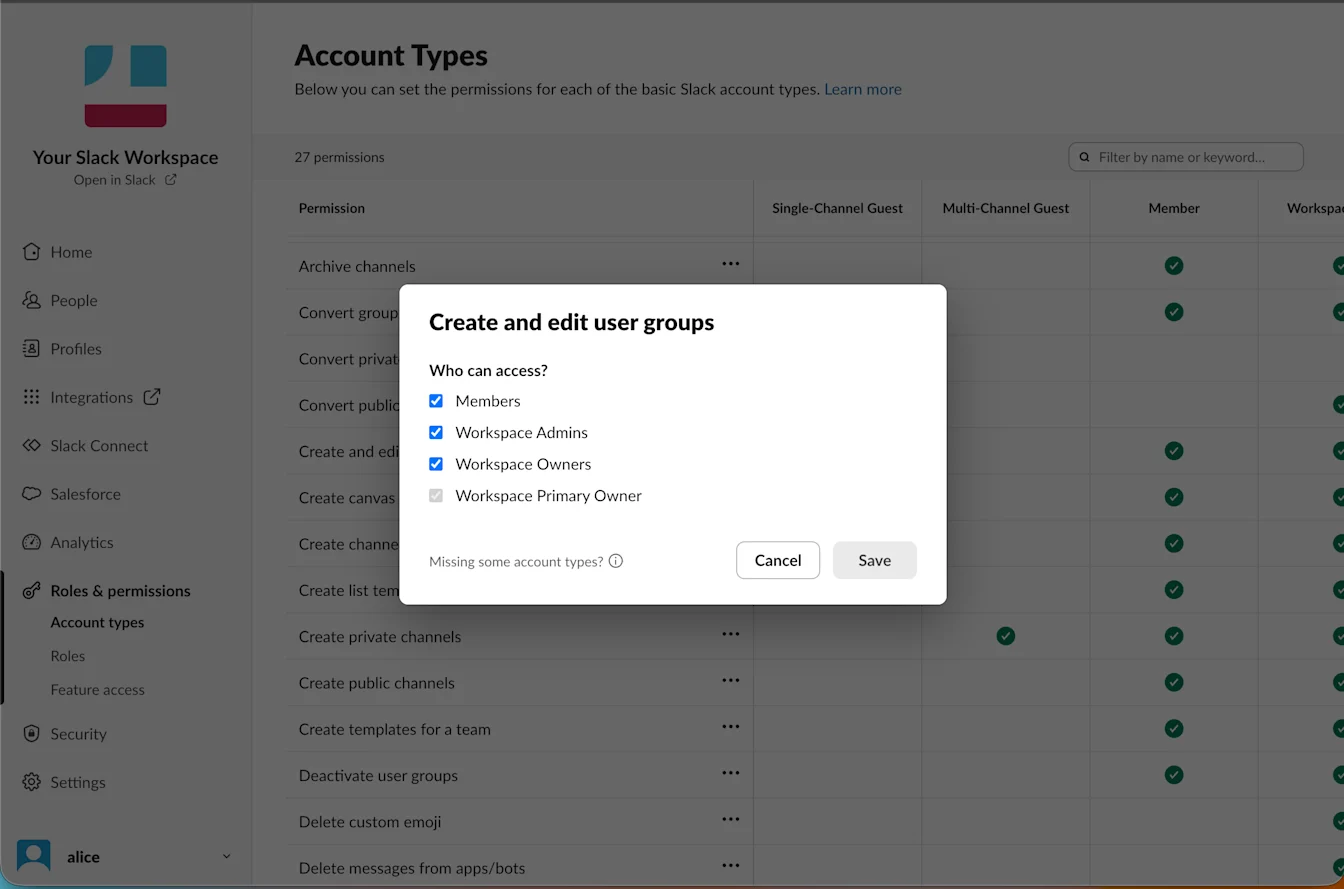Click the Integrations grid icon

[32, 397]
